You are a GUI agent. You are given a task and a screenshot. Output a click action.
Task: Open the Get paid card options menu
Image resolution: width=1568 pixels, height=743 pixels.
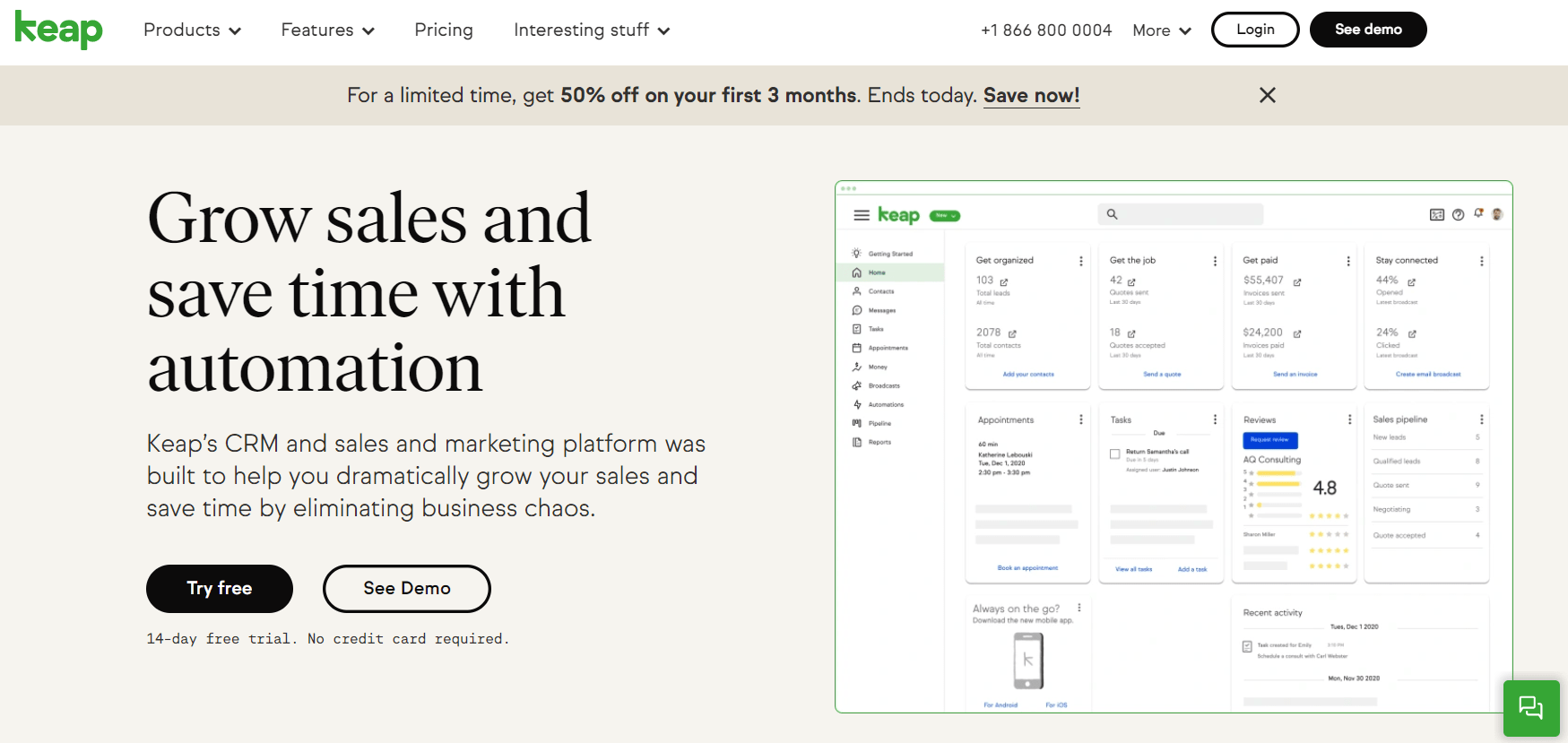[1347, 261]
